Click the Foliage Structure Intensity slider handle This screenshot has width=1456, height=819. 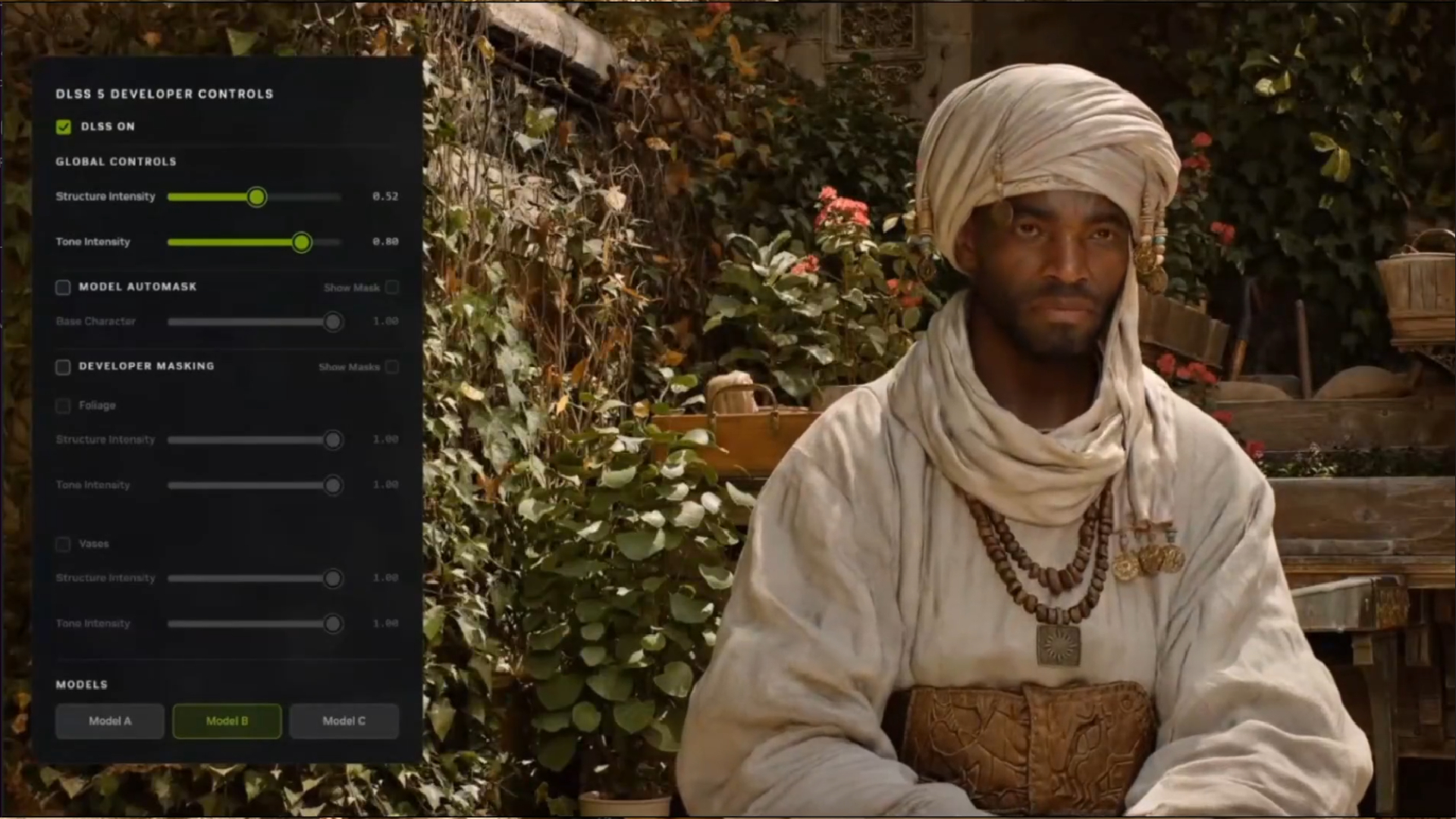(x=333, y=441)
